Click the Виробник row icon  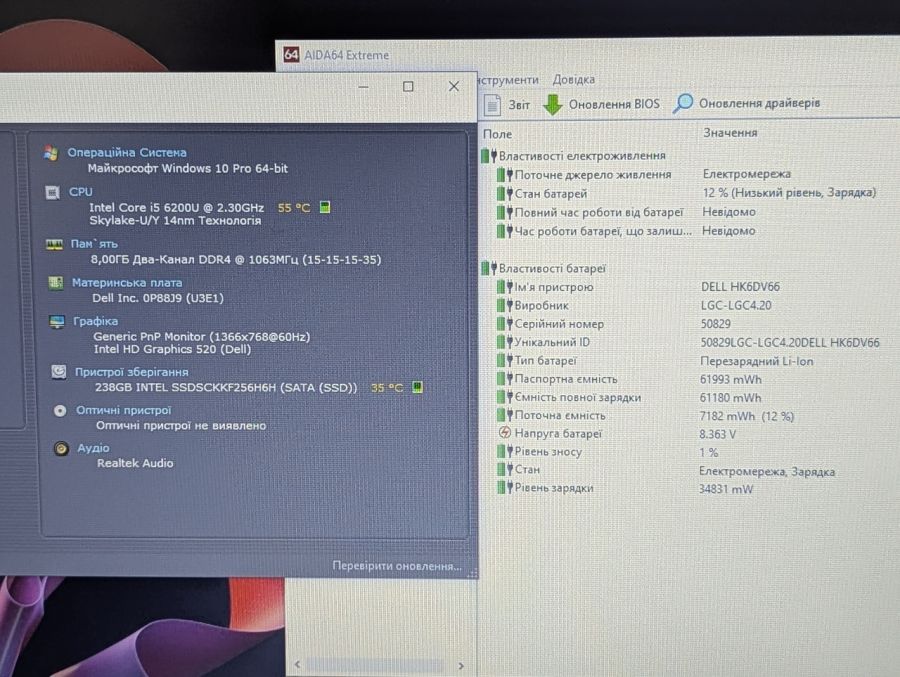505,305
